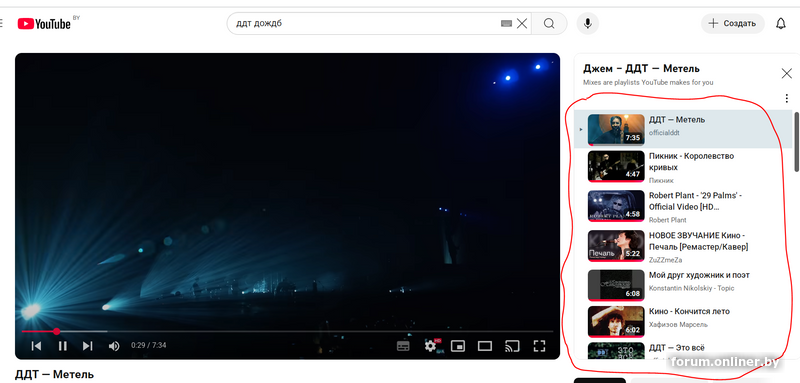800x383 pixels.
Task: Clear the search text with the X
Action: [x=522, y=23]
